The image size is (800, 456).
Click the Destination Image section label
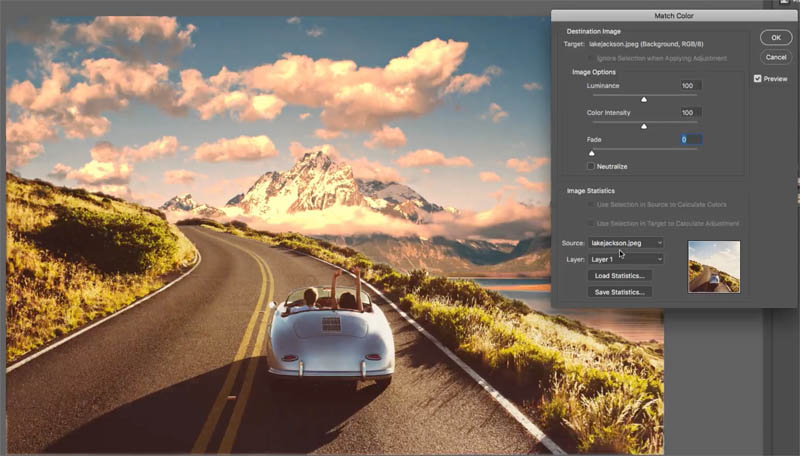(x=593, y=31)
